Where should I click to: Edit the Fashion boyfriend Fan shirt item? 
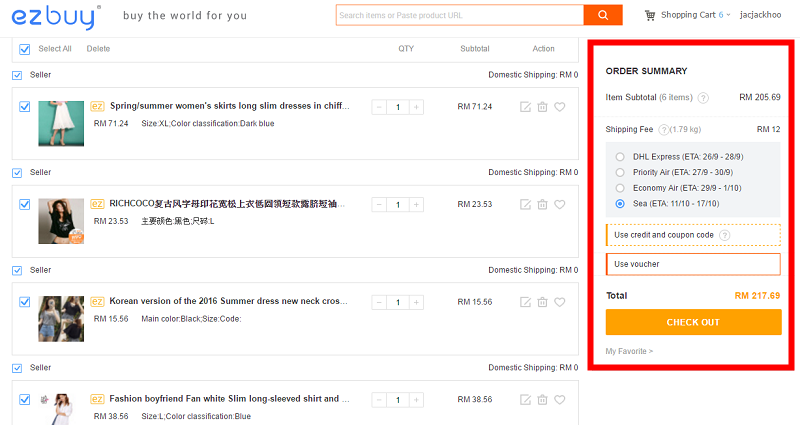pyautogui.click(x=525, y=399)
